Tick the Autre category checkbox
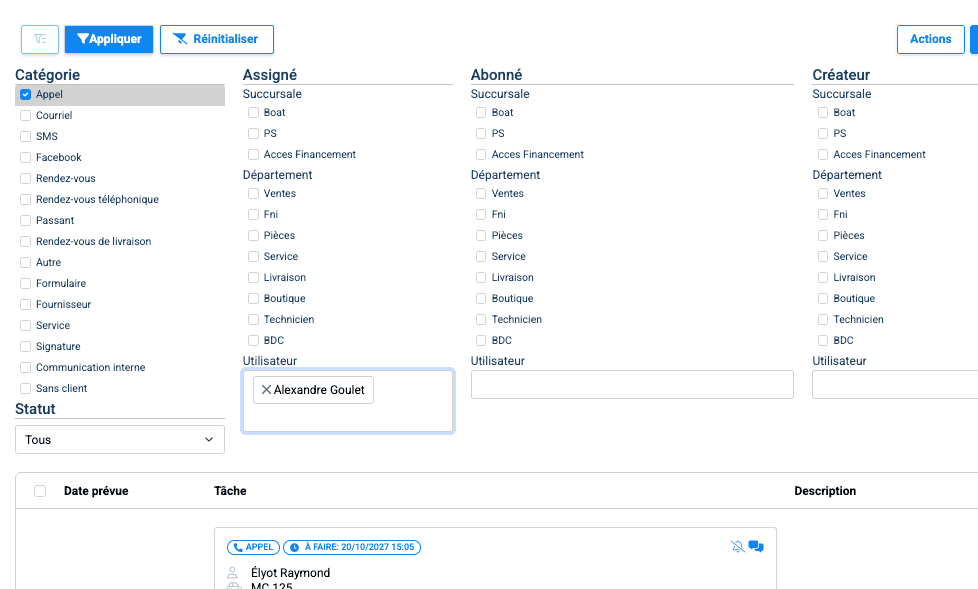Image resolution: width=978 pixels, height=589 pixels. coord(26,263)
